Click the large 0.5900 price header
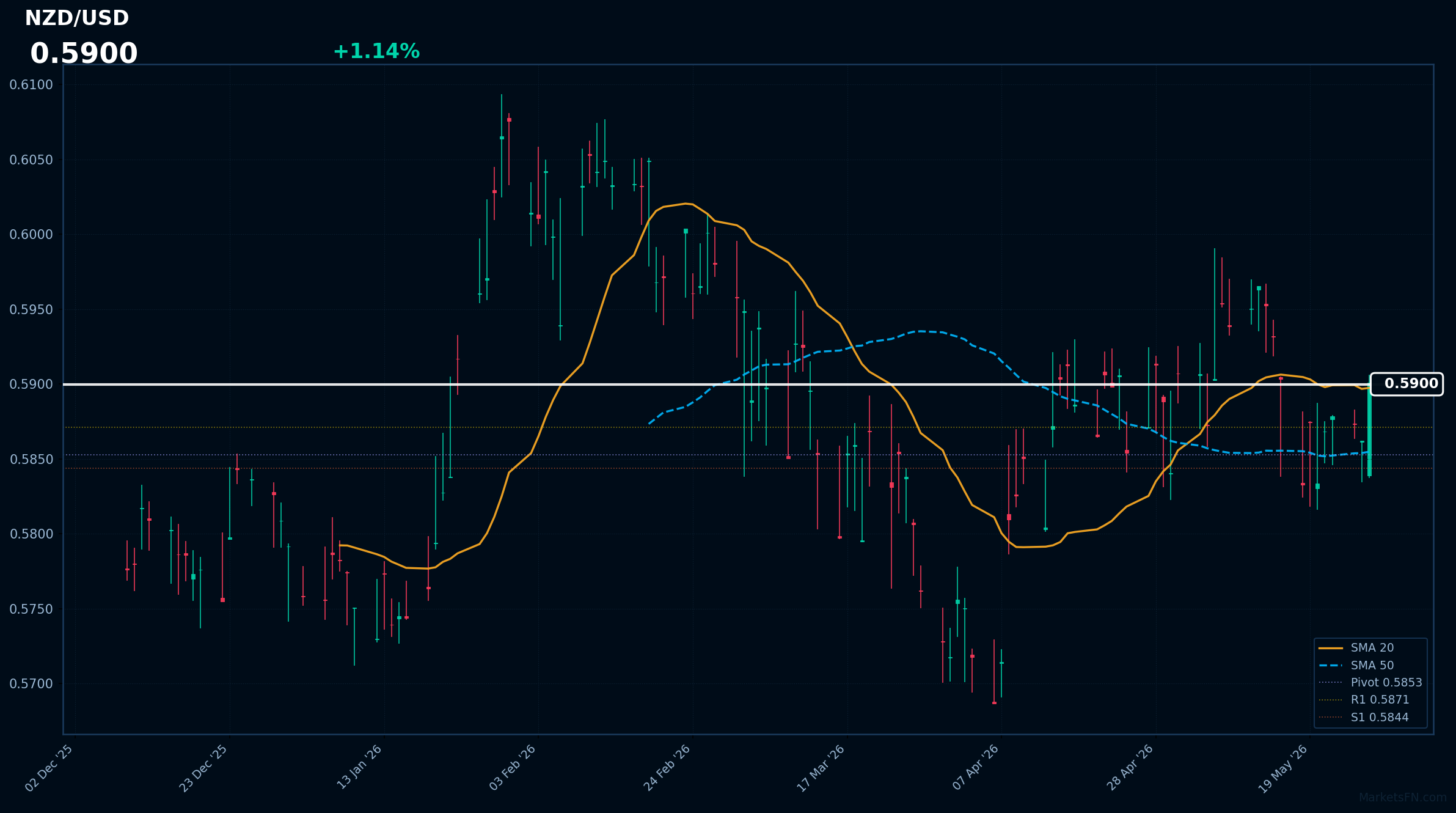The image size is (1456, 813). 84,54
